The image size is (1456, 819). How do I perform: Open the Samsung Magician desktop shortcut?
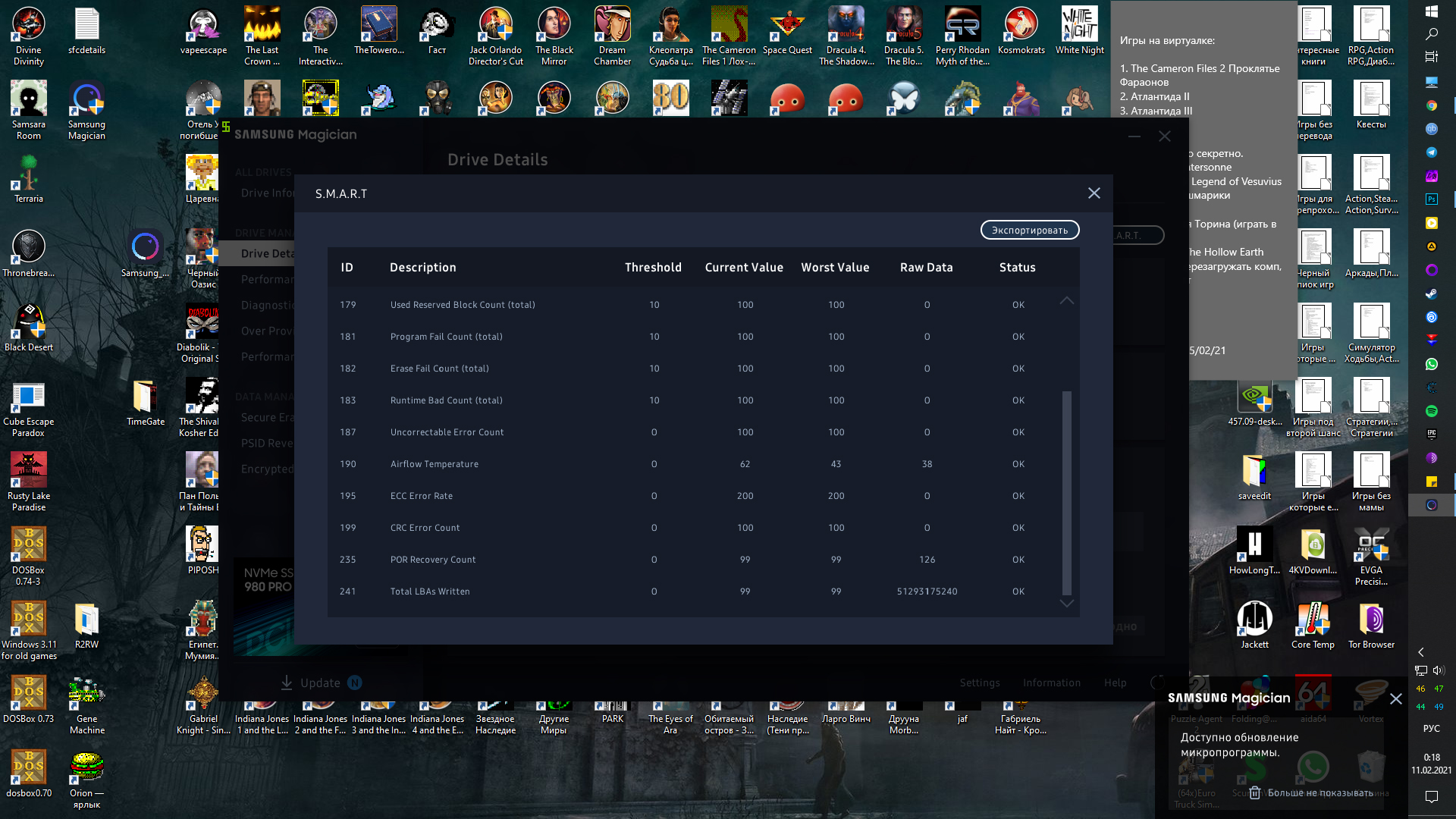point(86,111)
